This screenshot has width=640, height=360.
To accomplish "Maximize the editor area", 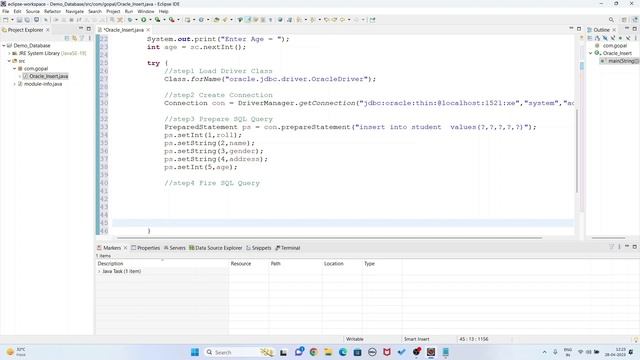I will (x=579, y=29).
